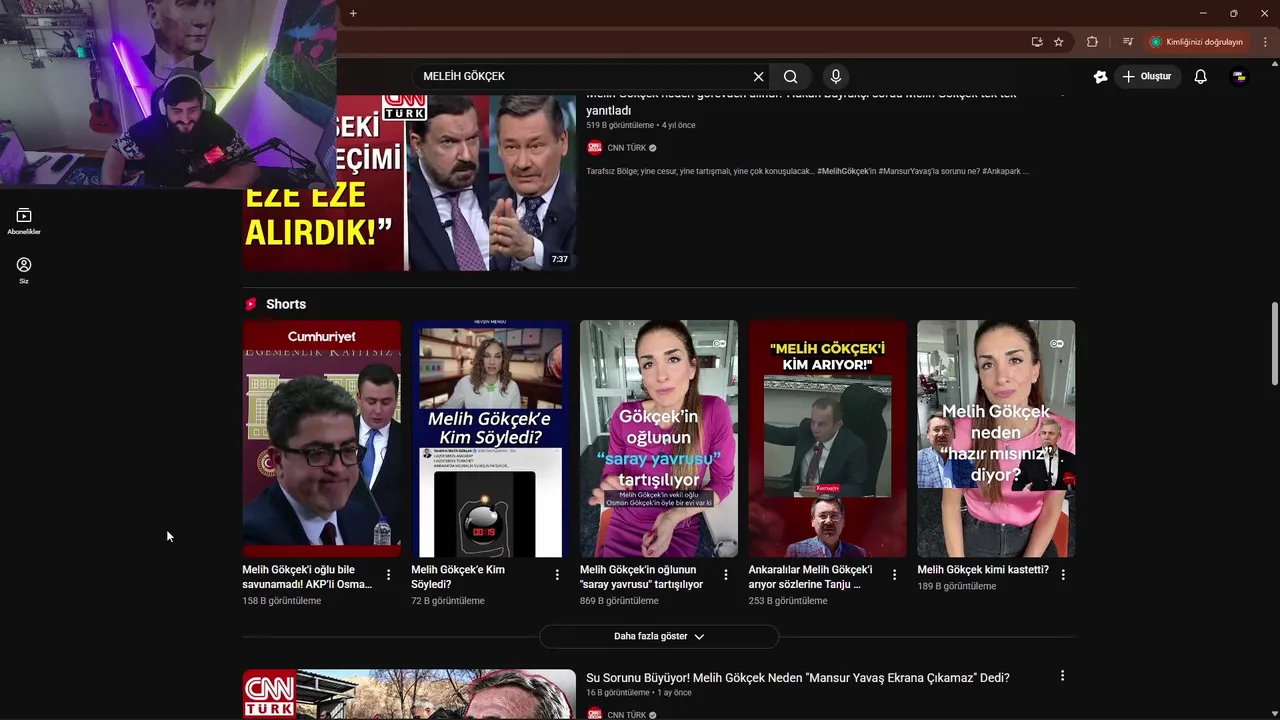Viewport: 1280px width, 720px height.
Task: Open the 'neden hazır mısınız diyor' short thumbnail
Action: (x=996, y=438)
